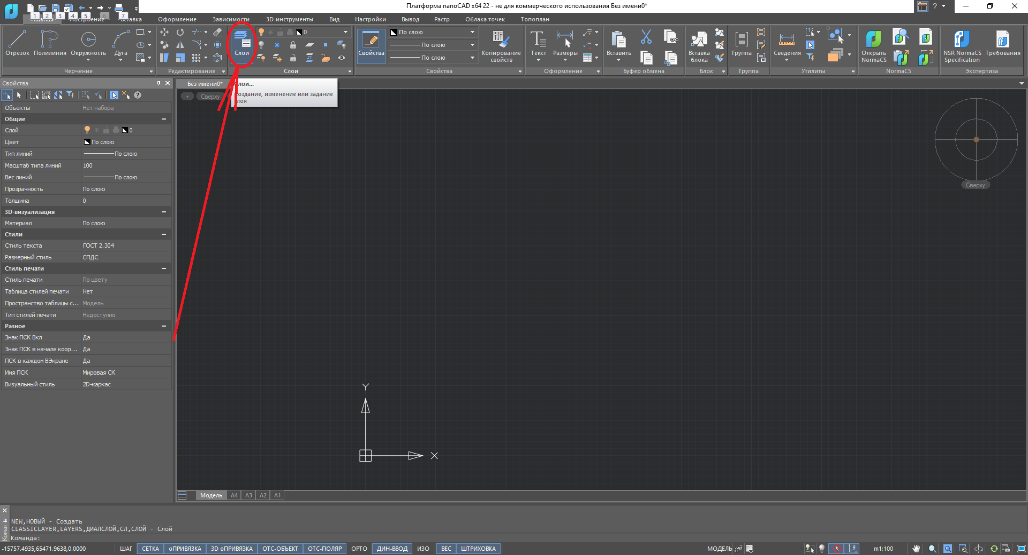1028x555 pixels.
Task: Open the color По слою dropdown in ribbon
Action: pyautogui.click(x=472, y=32)
